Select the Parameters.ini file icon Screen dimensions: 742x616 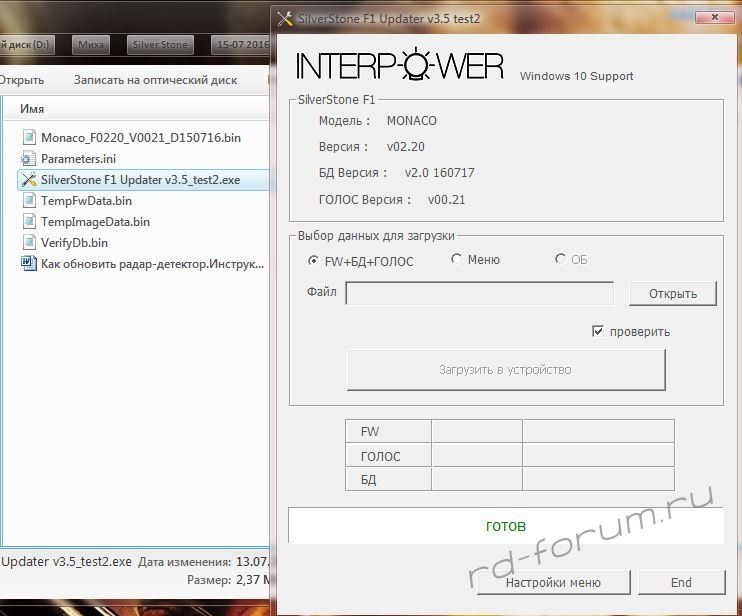(x=28, y=159)
